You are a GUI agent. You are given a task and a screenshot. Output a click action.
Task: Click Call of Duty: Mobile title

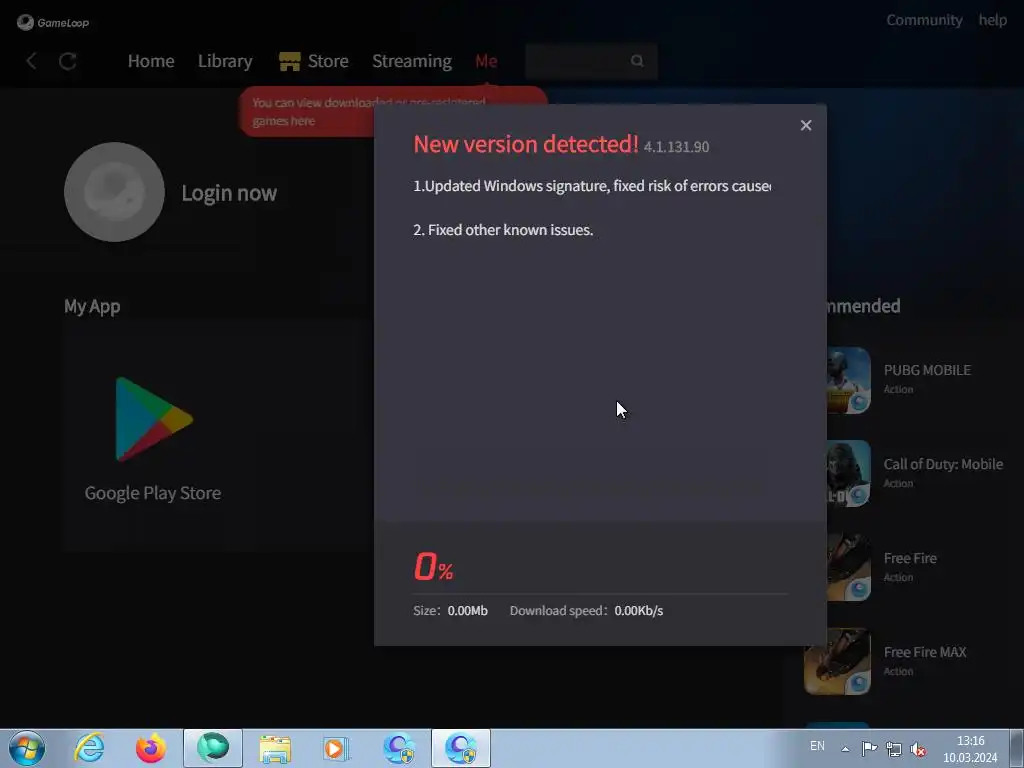(x=943, y=464)
